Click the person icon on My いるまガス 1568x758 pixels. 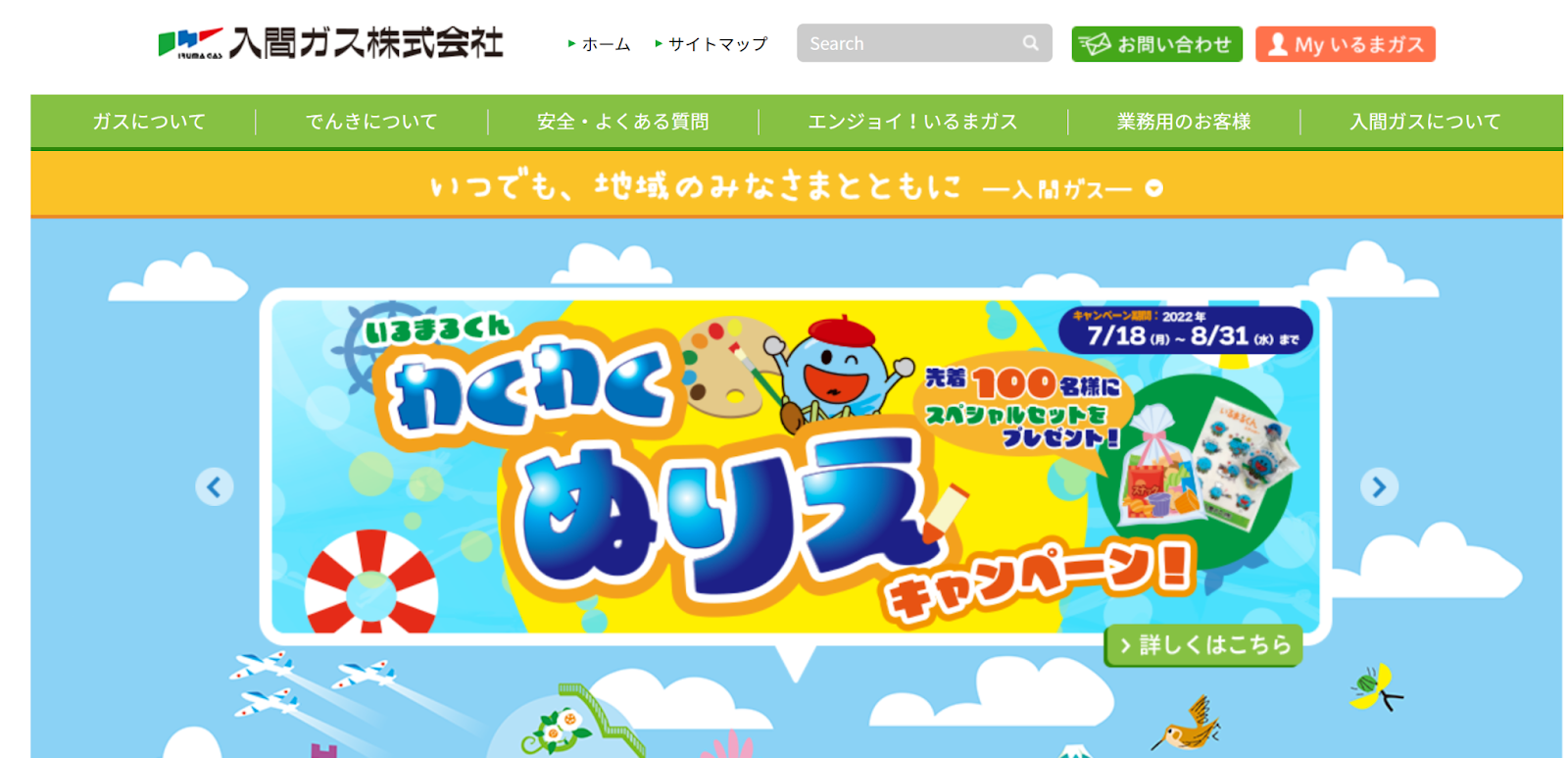point(1277,45)
